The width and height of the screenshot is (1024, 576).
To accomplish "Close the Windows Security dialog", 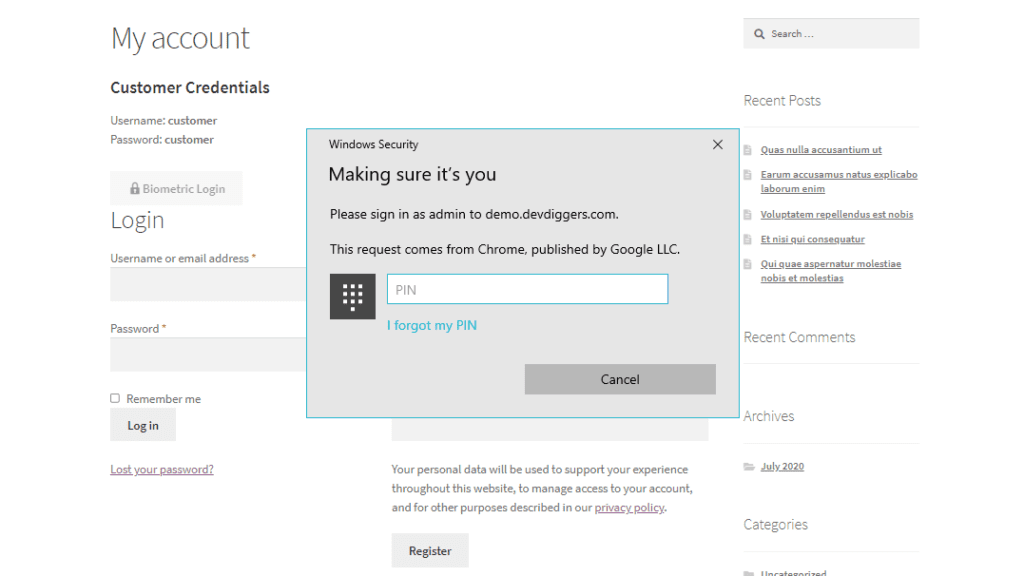I will point(718,144).
